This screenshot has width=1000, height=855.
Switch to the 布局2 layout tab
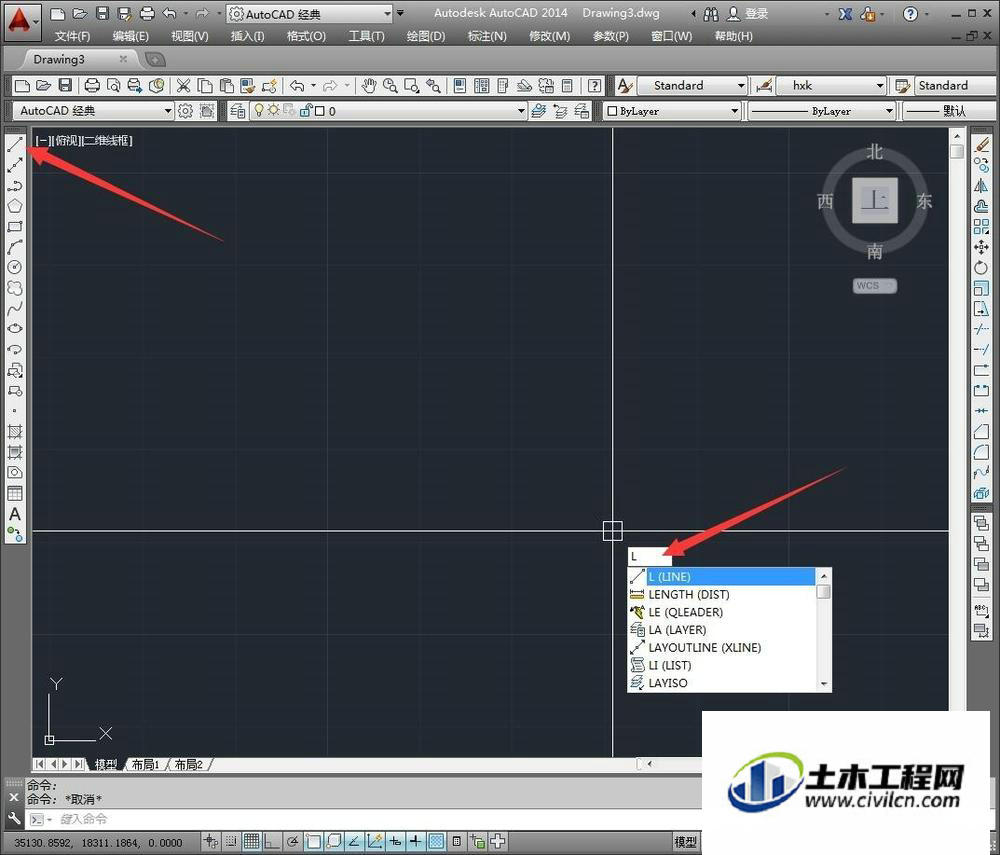click(x=189, y=764)
